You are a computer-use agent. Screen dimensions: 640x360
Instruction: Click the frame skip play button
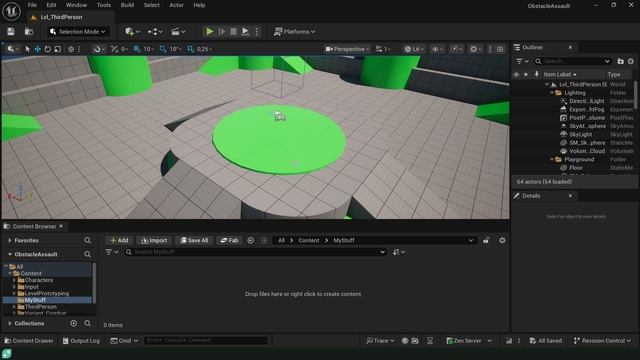(x=222, y=31)
